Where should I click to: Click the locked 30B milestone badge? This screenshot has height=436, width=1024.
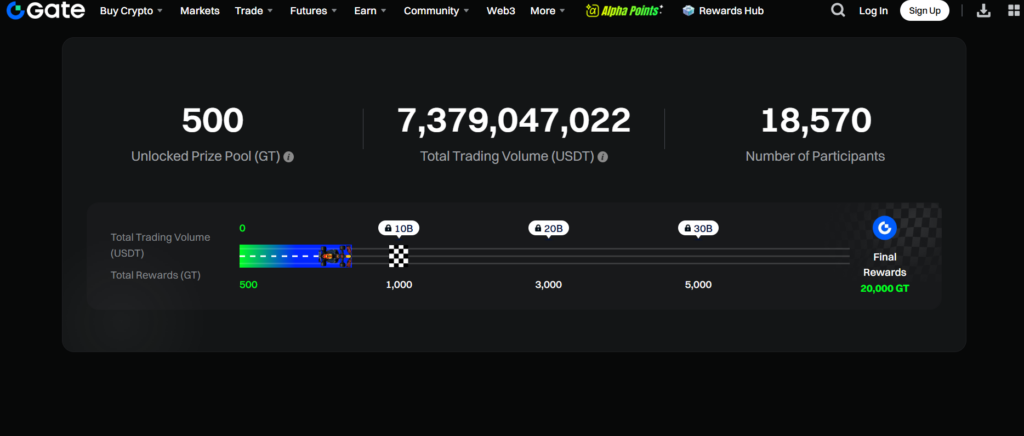click(698, 228)
